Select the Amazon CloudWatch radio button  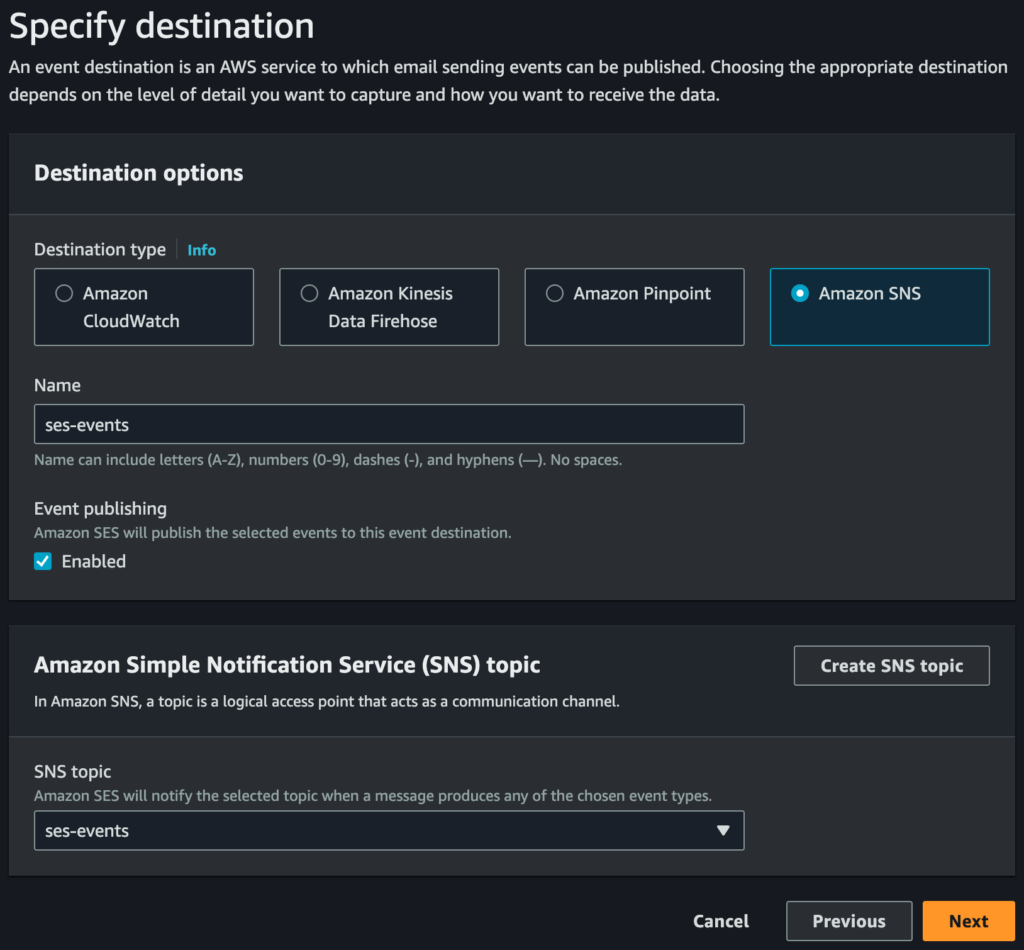click(64, 294)
